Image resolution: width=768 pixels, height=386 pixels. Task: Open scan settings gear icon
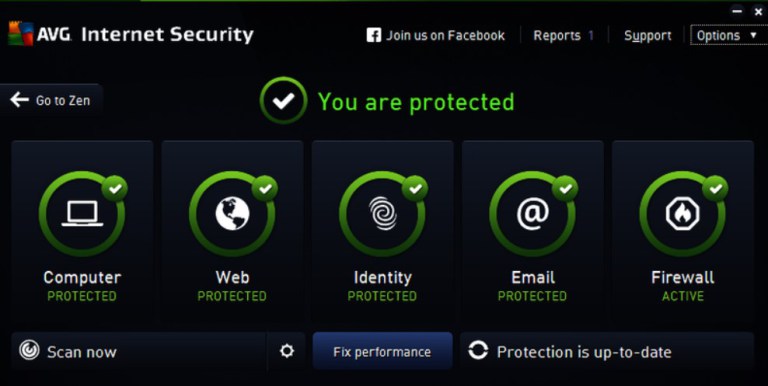coord(287,351)
